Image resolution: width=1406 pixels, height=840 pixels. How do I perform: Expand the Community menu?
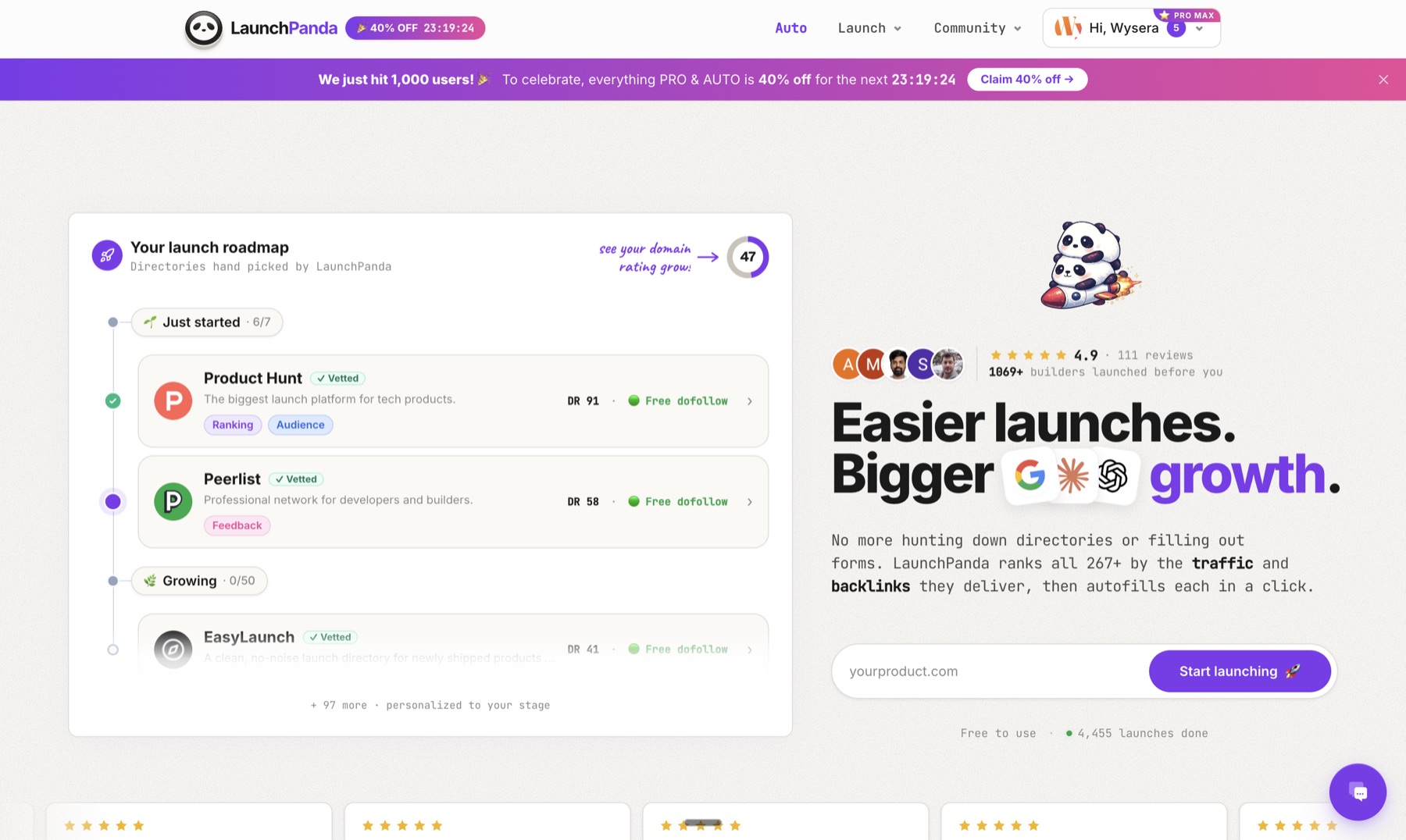click(977, 28)
